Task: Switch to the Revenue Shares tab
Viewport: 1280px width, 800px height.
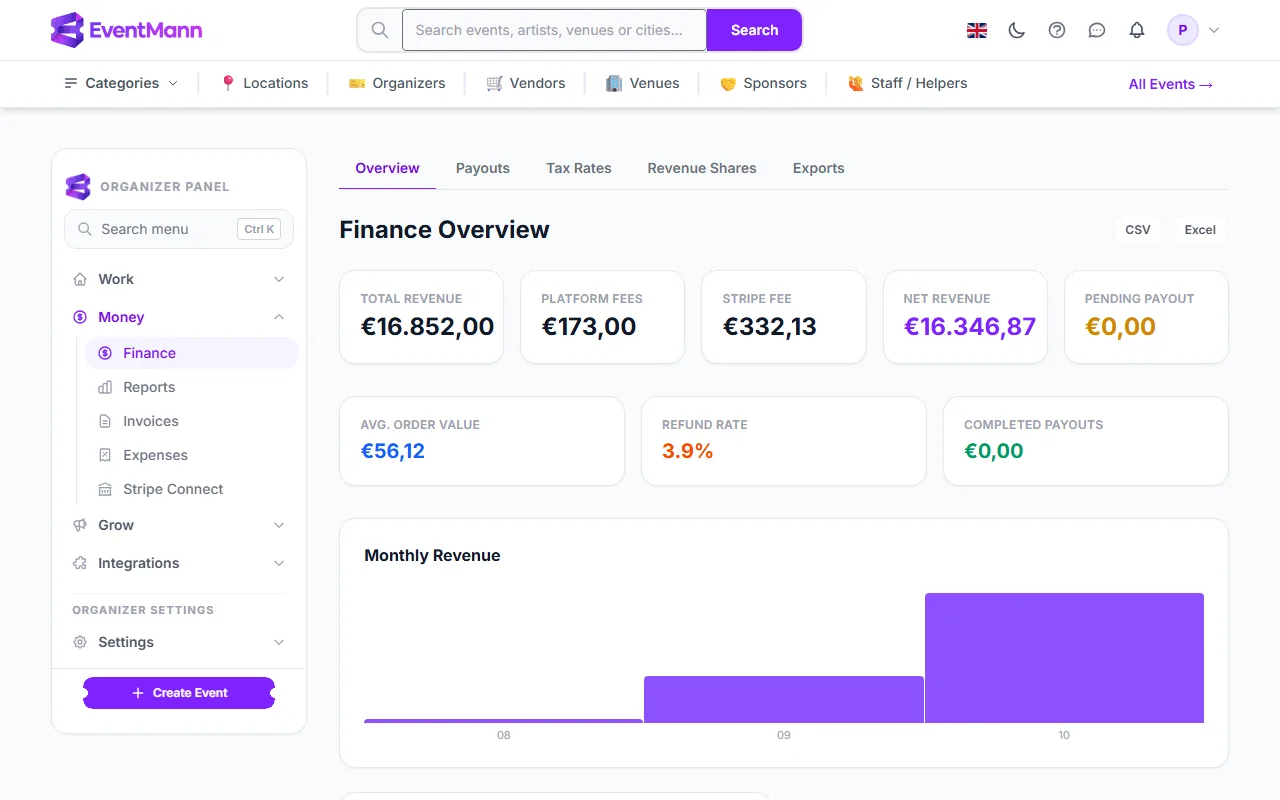Action: pos(702,168)
